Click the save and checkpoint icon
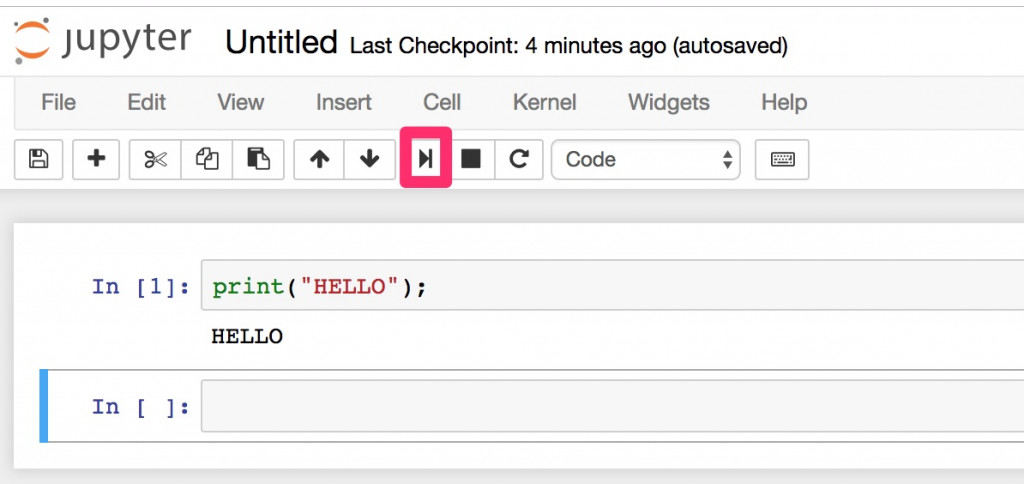 click(x=39, y=159)
